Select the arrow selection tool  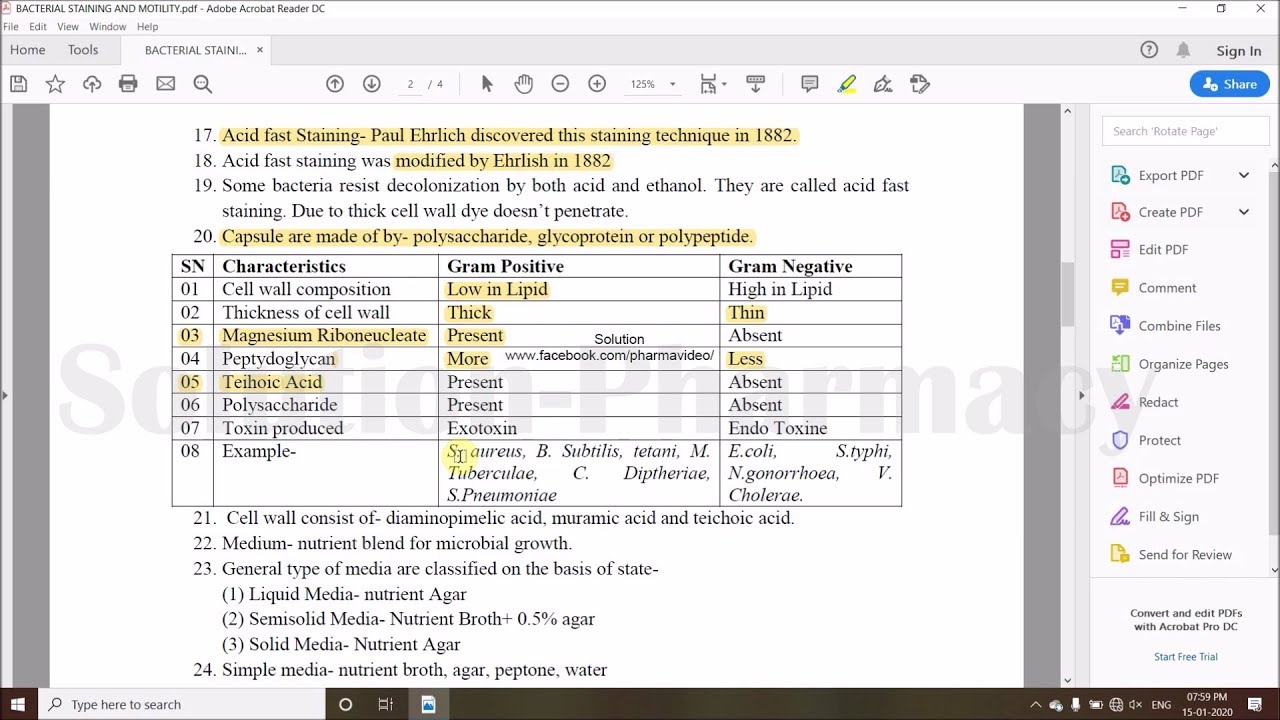(x=487, y=84)
